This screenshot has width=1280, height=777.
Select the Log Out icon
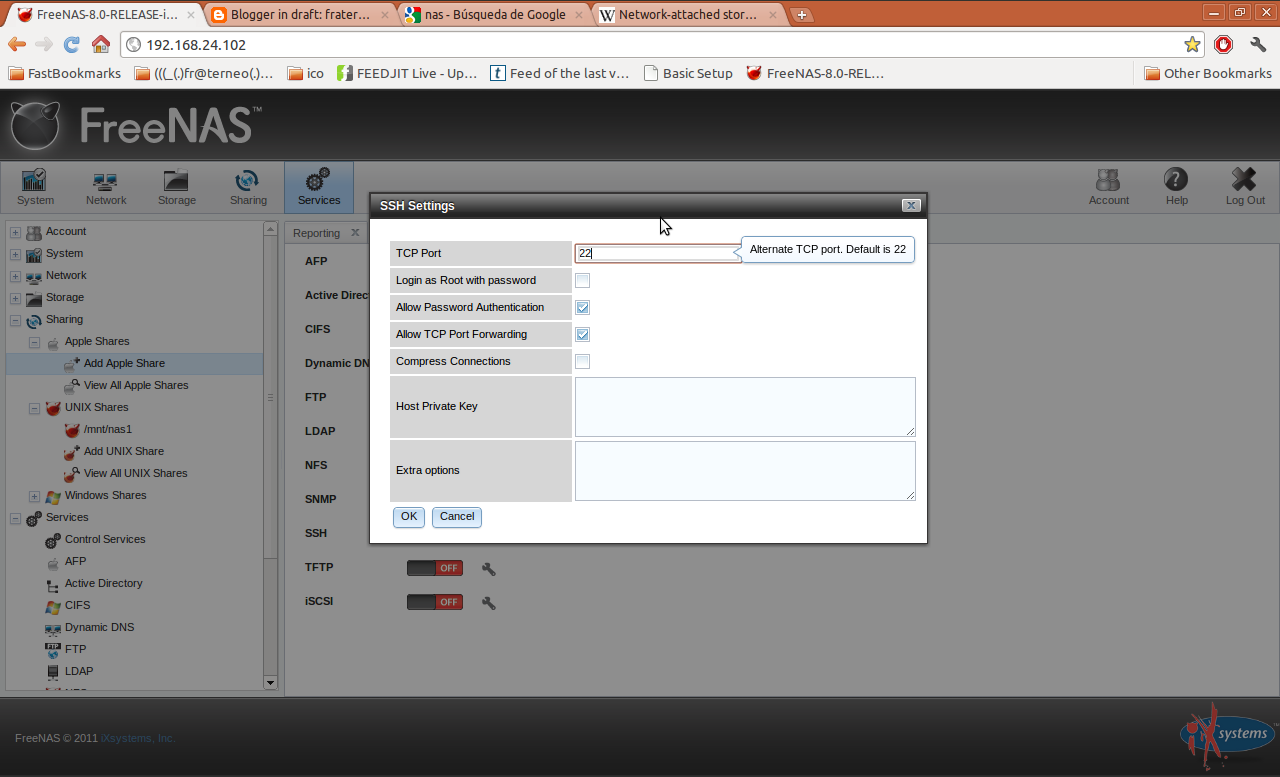point(1244,186)
